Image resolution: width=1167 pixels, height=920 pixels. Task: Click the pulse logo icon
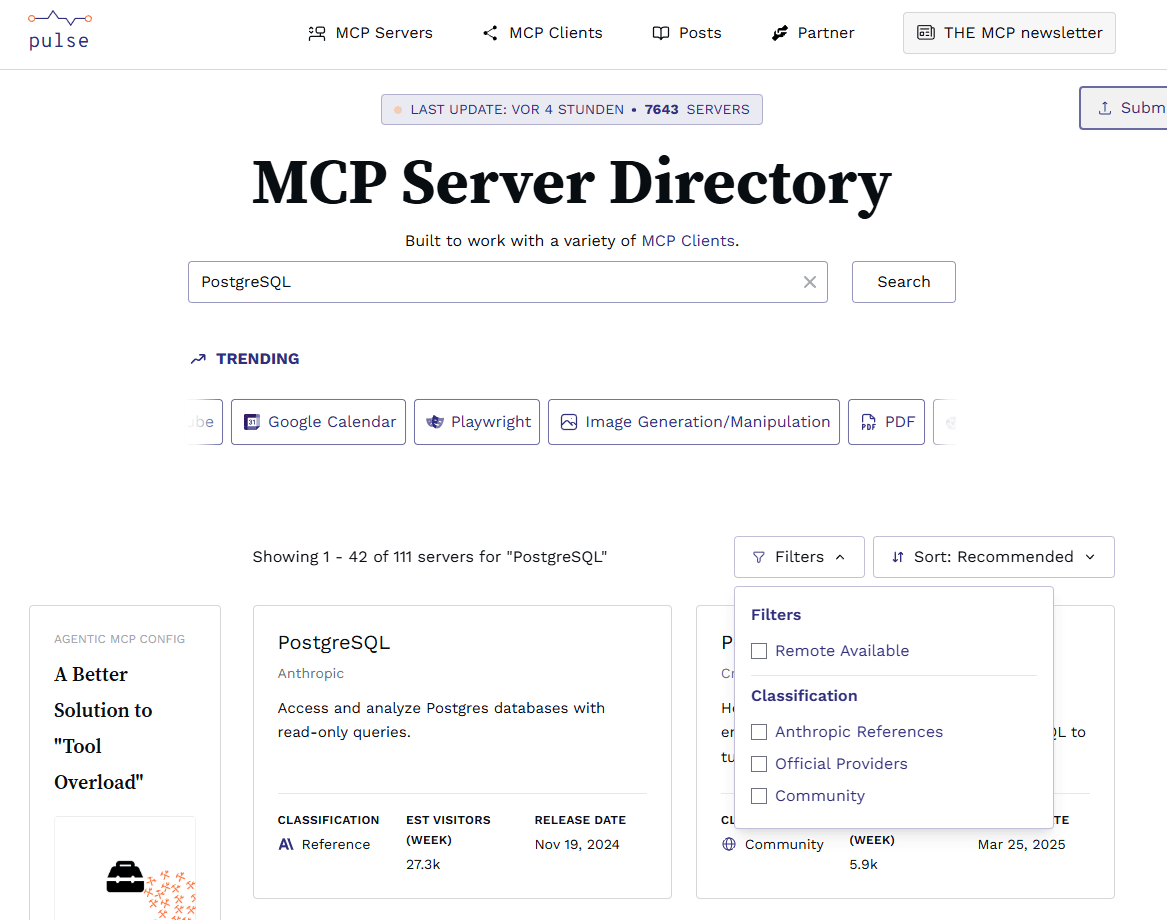tap(57, 17)
